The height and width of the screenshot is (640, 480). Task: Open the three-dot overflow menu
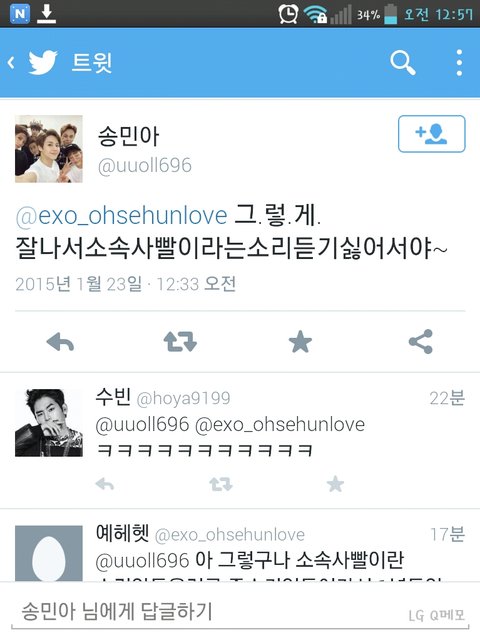click(459, 62)
